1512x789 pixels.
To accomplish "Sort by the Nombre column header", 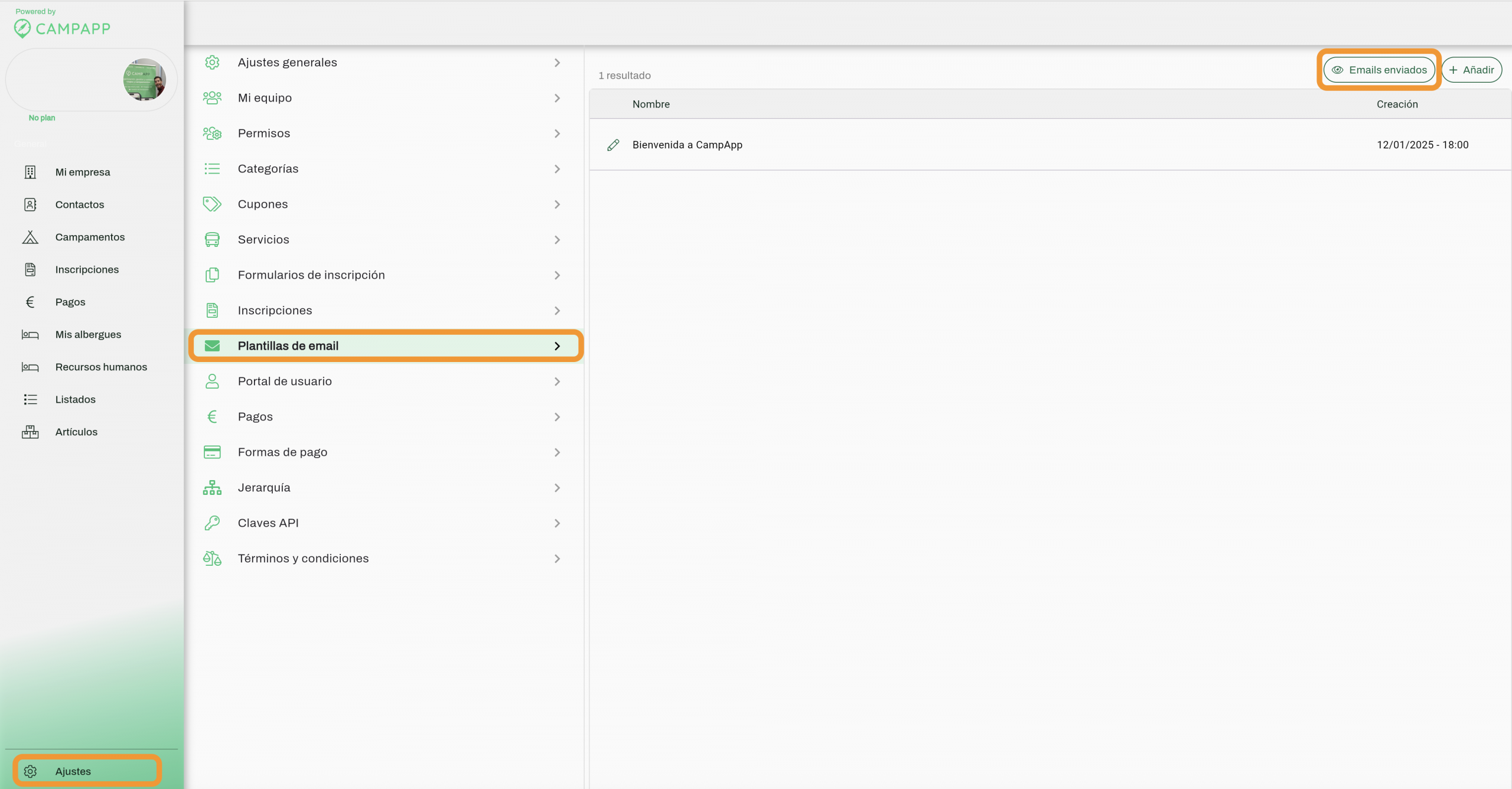I will tap(651, 104).
